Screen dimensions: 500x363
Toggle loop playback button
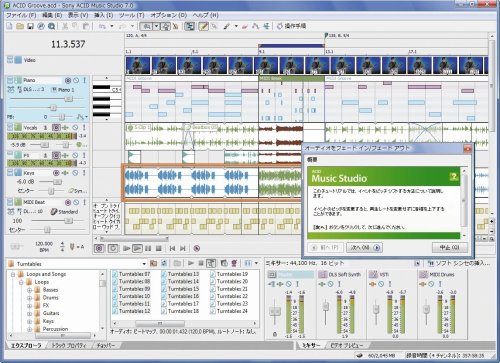[x=113, y=248]
